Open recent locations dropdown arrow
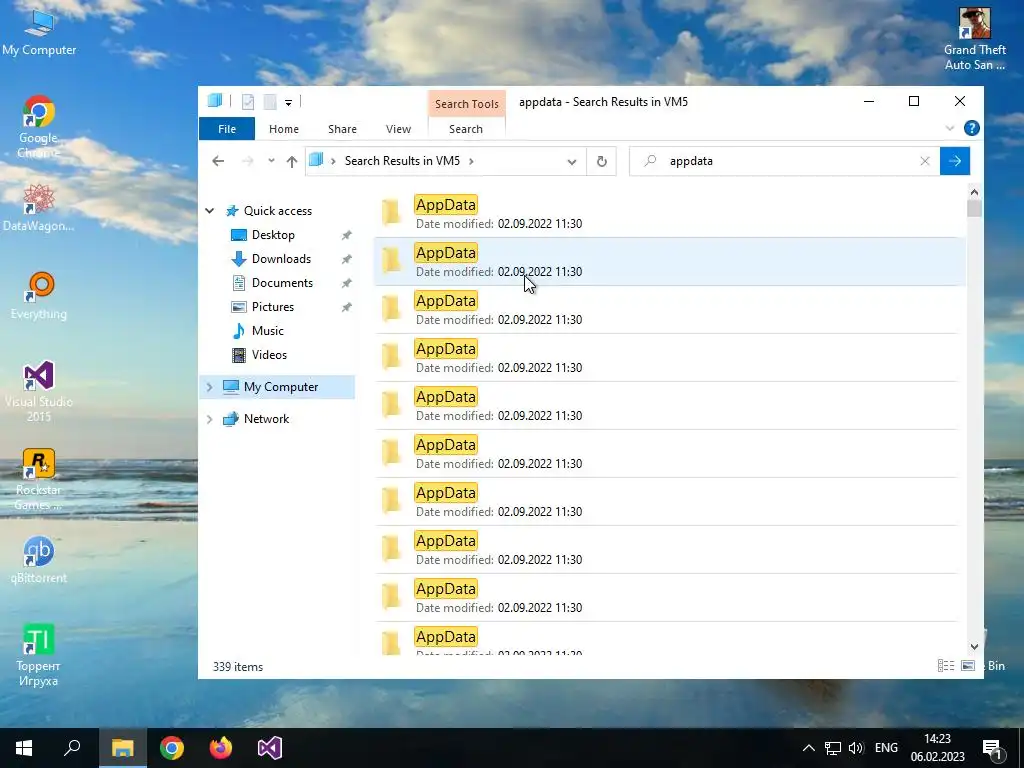This screenshot has height=768, width=1024. 271,161
